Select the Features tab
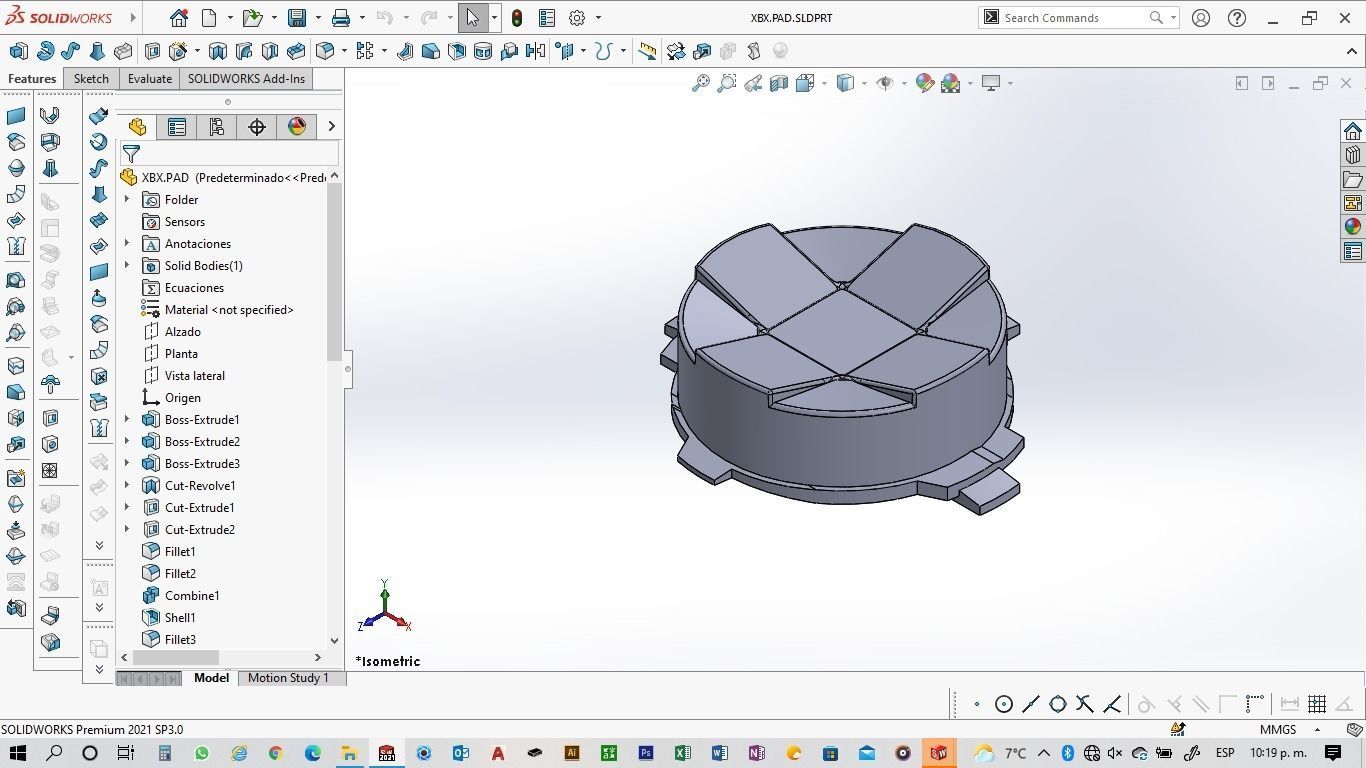Image resolution: width=1366 pixels, height=768 pixels. point(32,79)
